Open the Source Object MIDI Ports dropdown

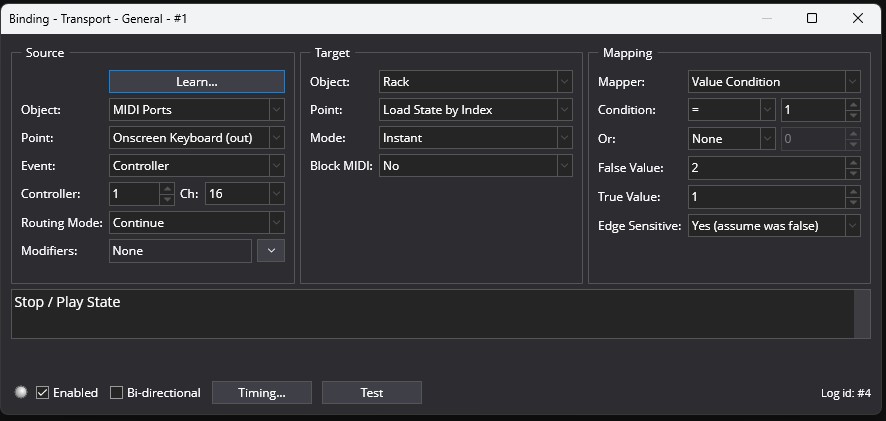(x=197, y=110)
